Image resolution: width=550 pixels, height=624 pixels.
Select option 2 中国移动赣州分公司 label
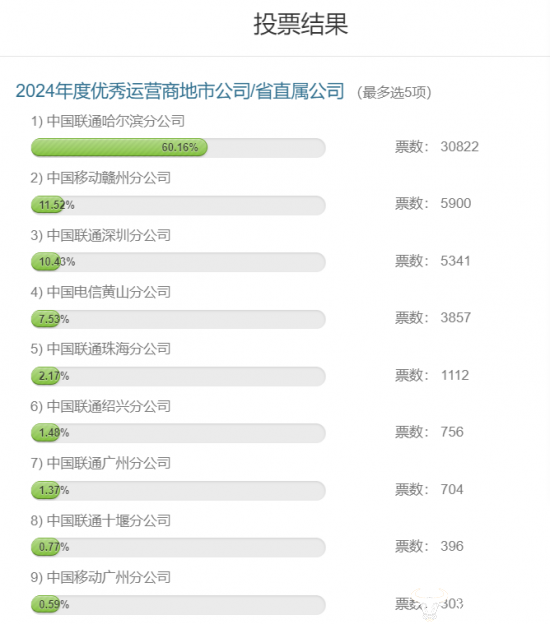(x=101, y=178)
